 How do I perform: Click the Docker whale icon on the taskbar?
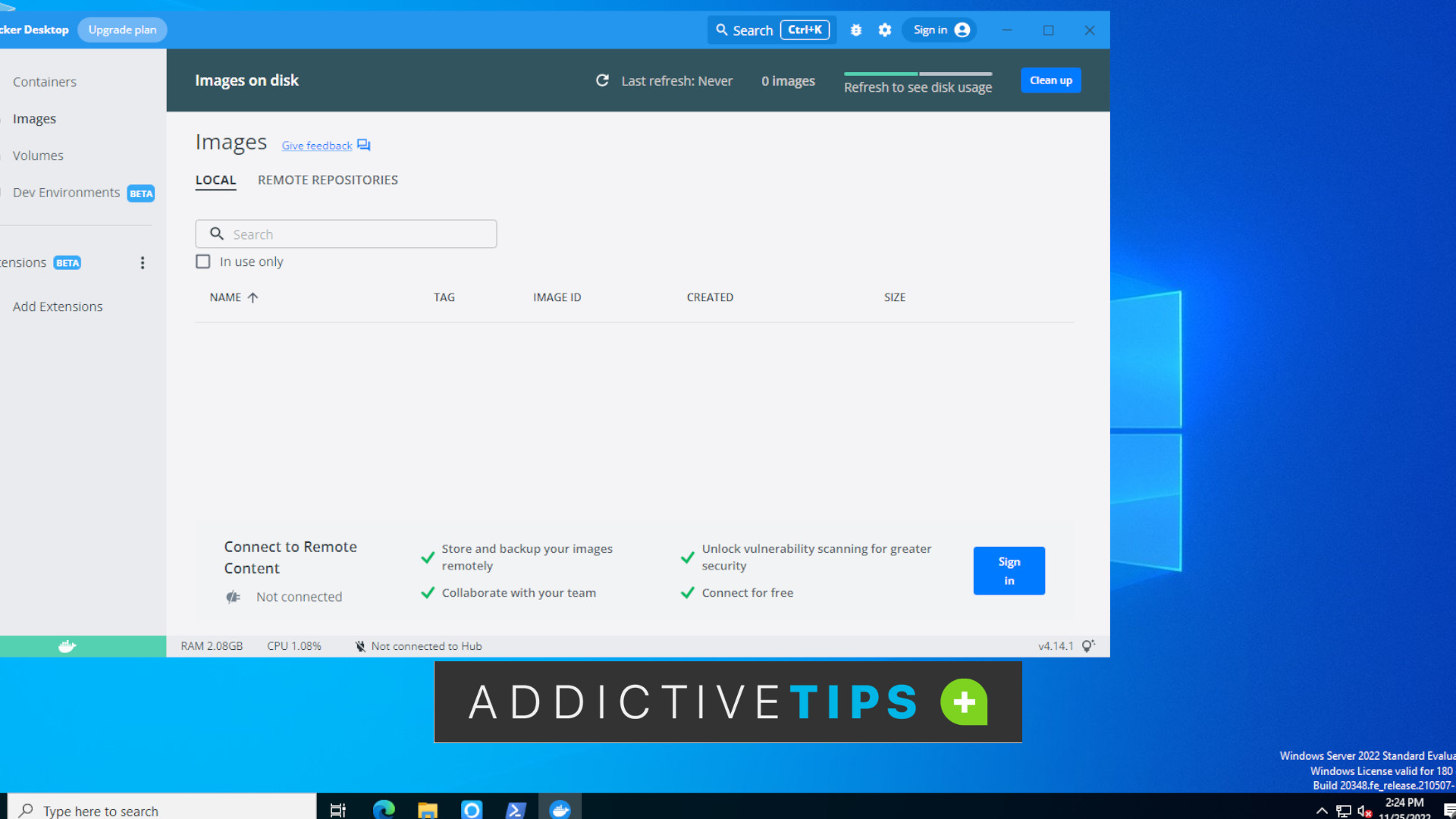(x=560, y=809)
